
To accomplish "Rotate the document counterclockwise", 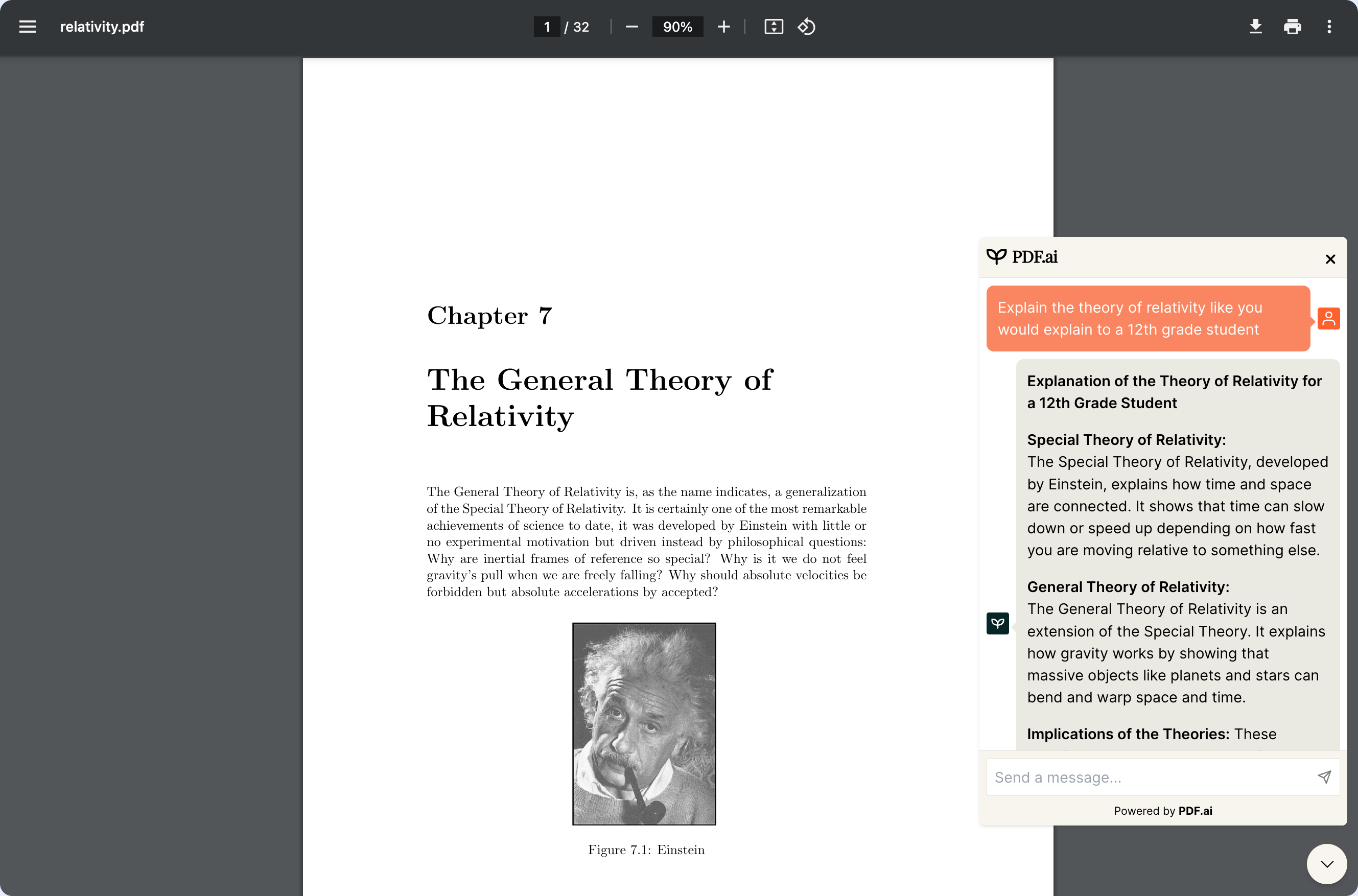I will pyautogui.click(x=806, y=27).
